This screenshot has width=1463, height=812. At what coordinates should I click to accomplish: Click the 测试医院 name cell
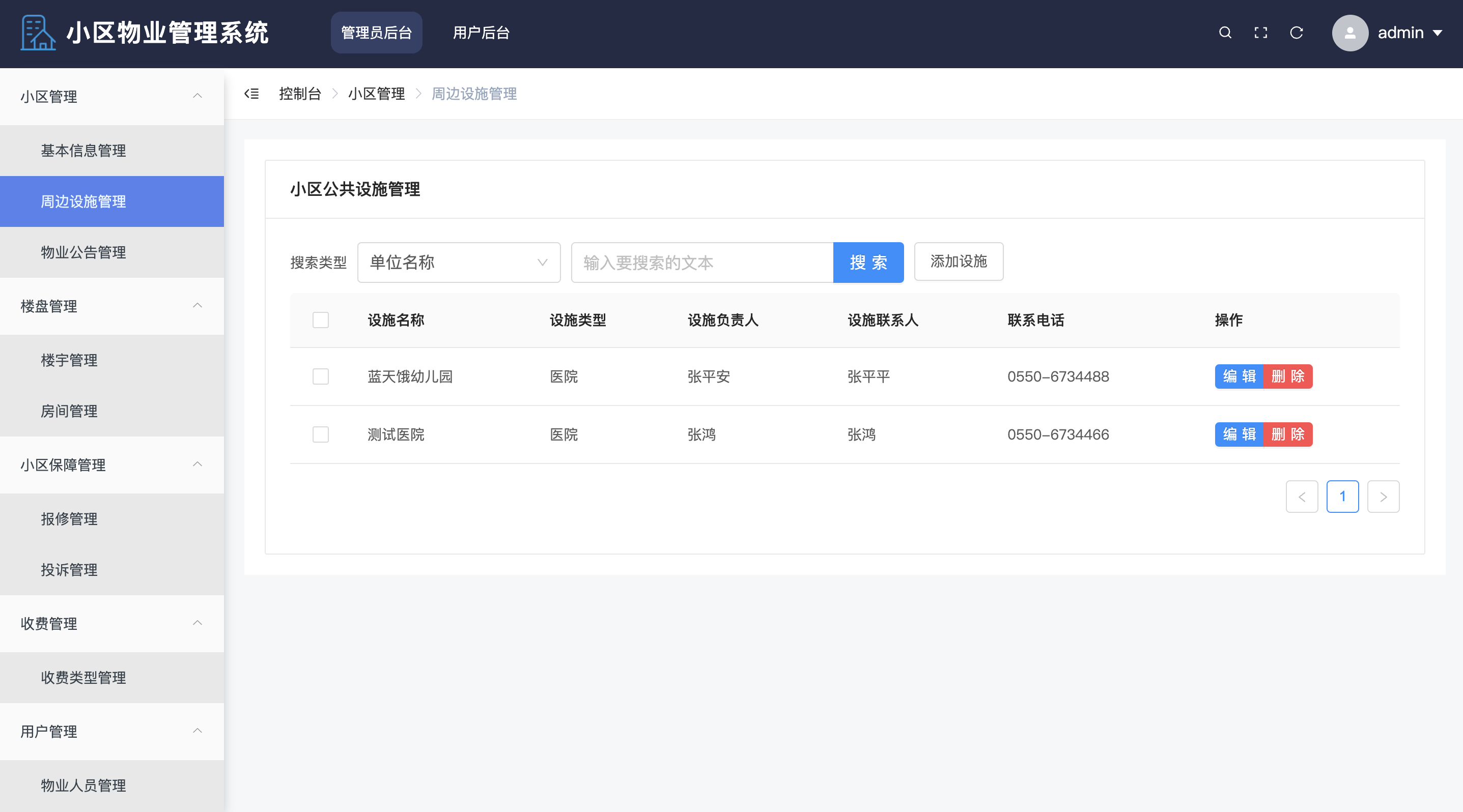click(396, 434)
